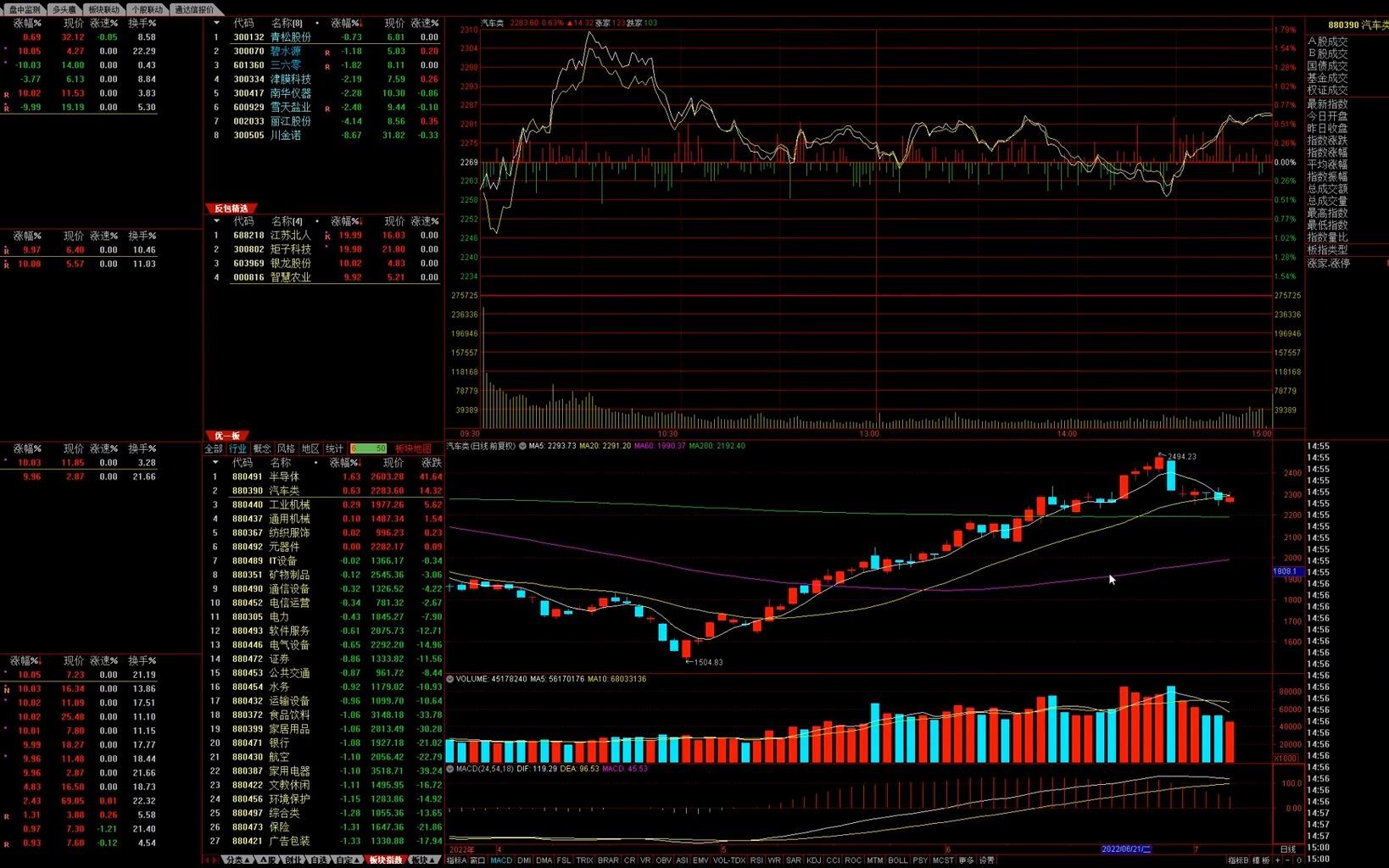Click the 1908.1 price label on chart axis

tap(1286, 571)
